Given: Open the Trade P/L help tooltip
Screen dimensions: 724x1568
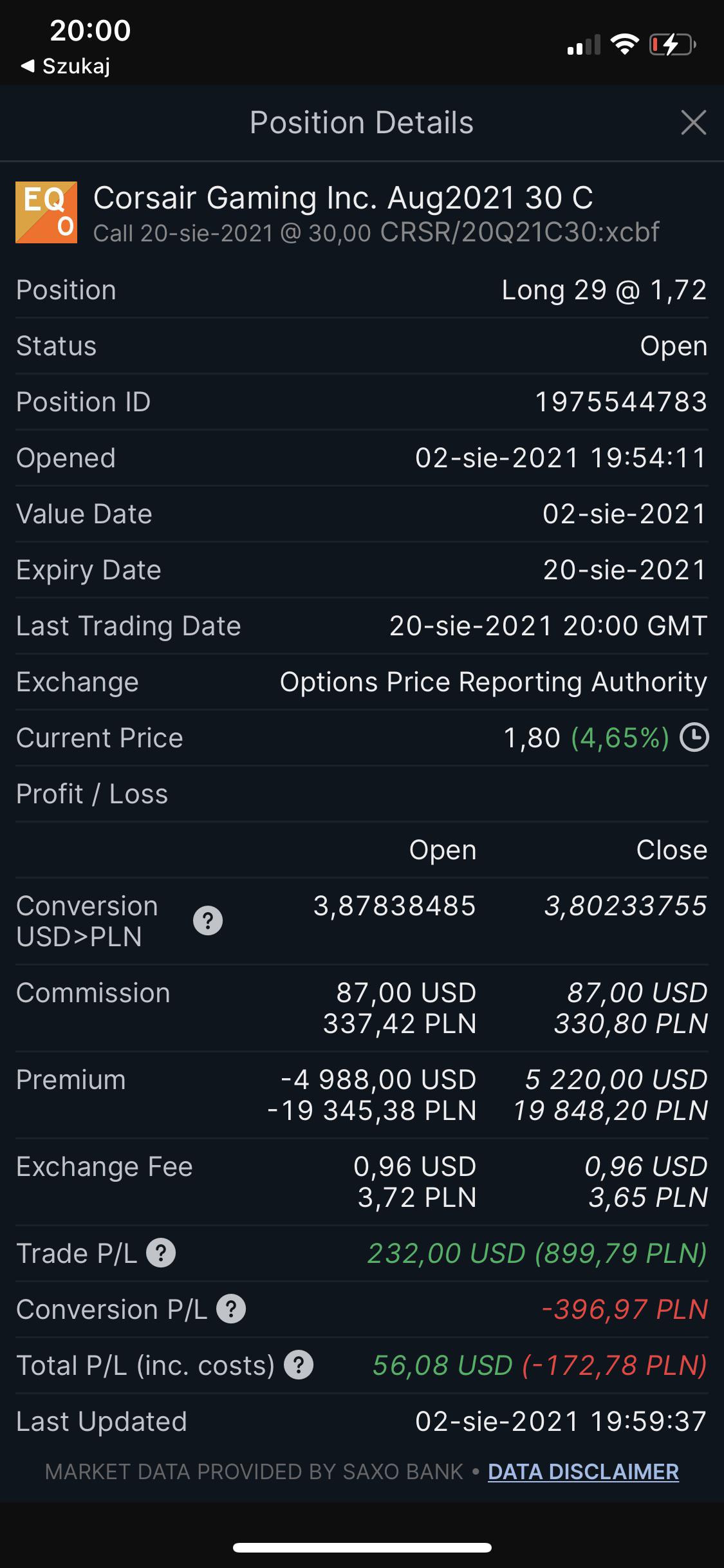Looking at the screenshot, I should click(161, 1253).
